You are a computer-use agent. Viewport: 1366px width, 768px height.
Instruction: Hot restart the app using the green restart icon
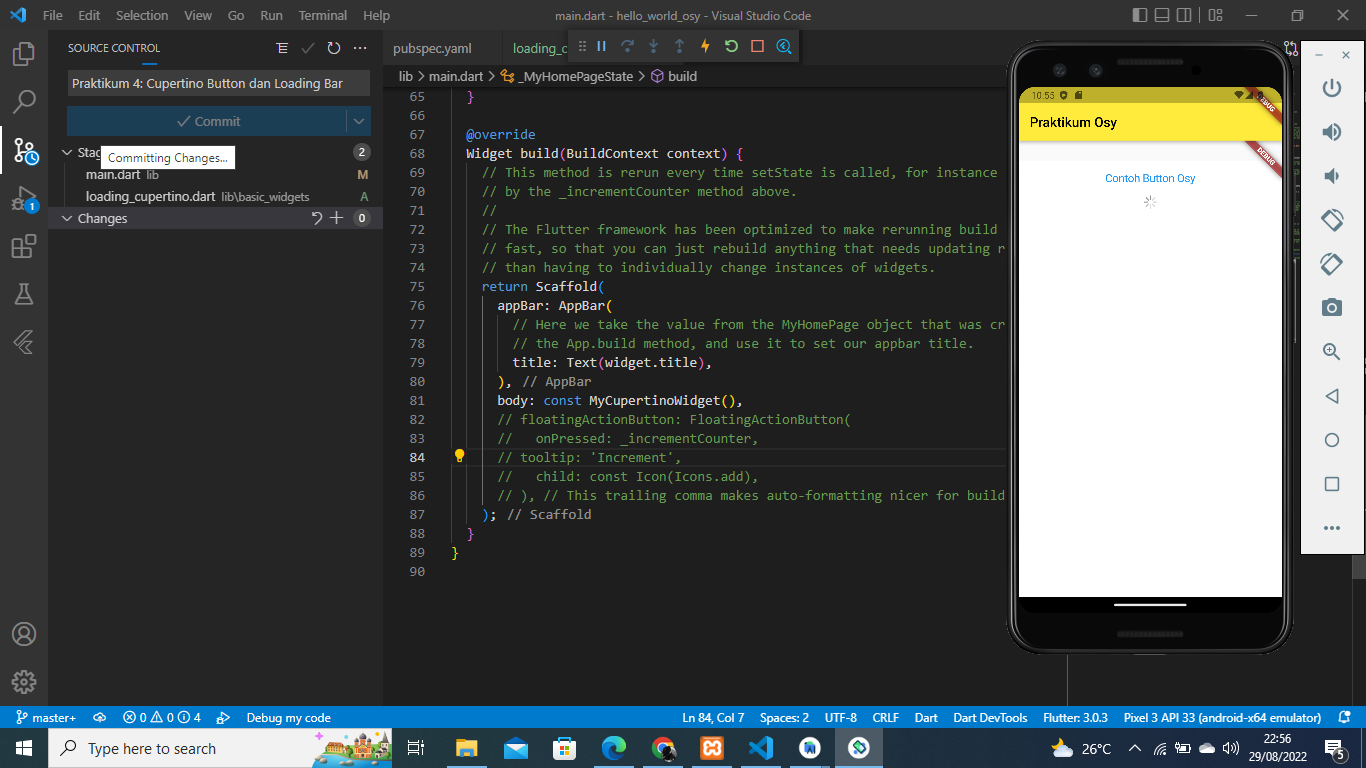[x=729, y=46]
